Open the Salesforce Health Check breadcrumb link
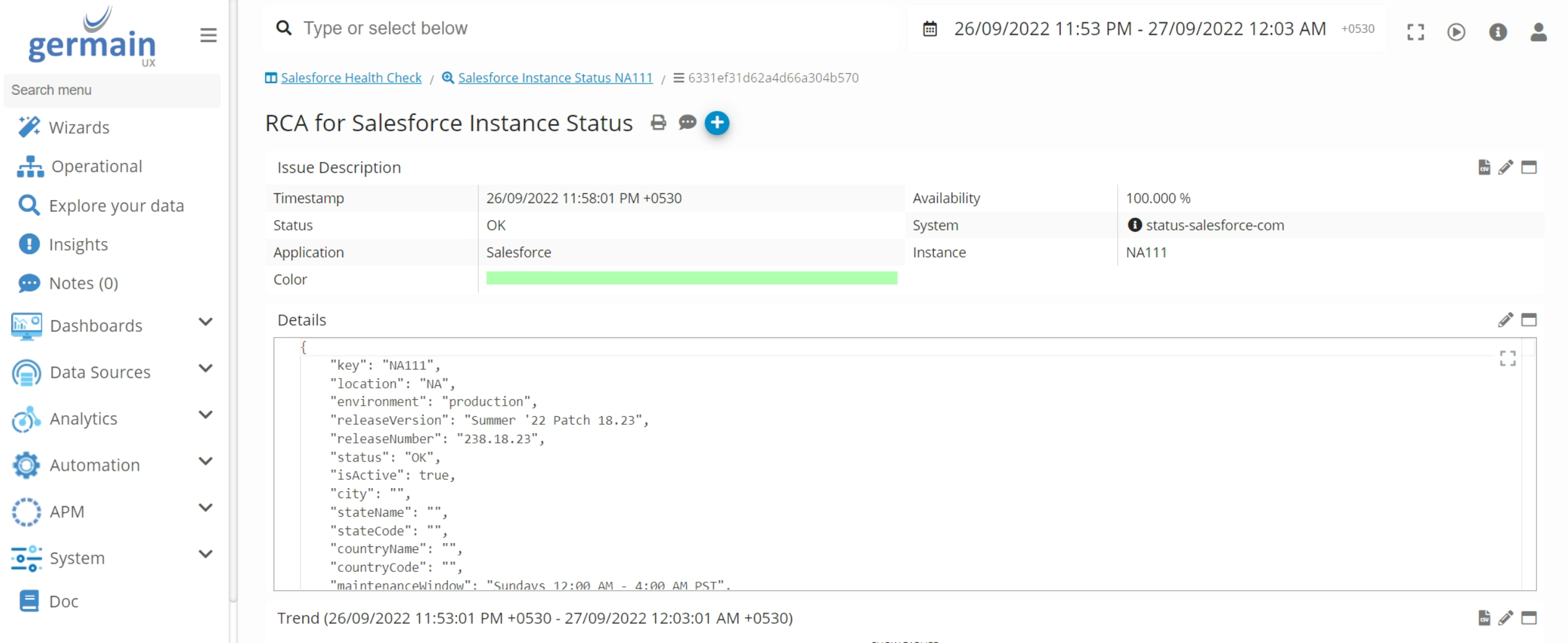Image resolution: width=1568 pixels, height=643 pixels. [351, 77]
